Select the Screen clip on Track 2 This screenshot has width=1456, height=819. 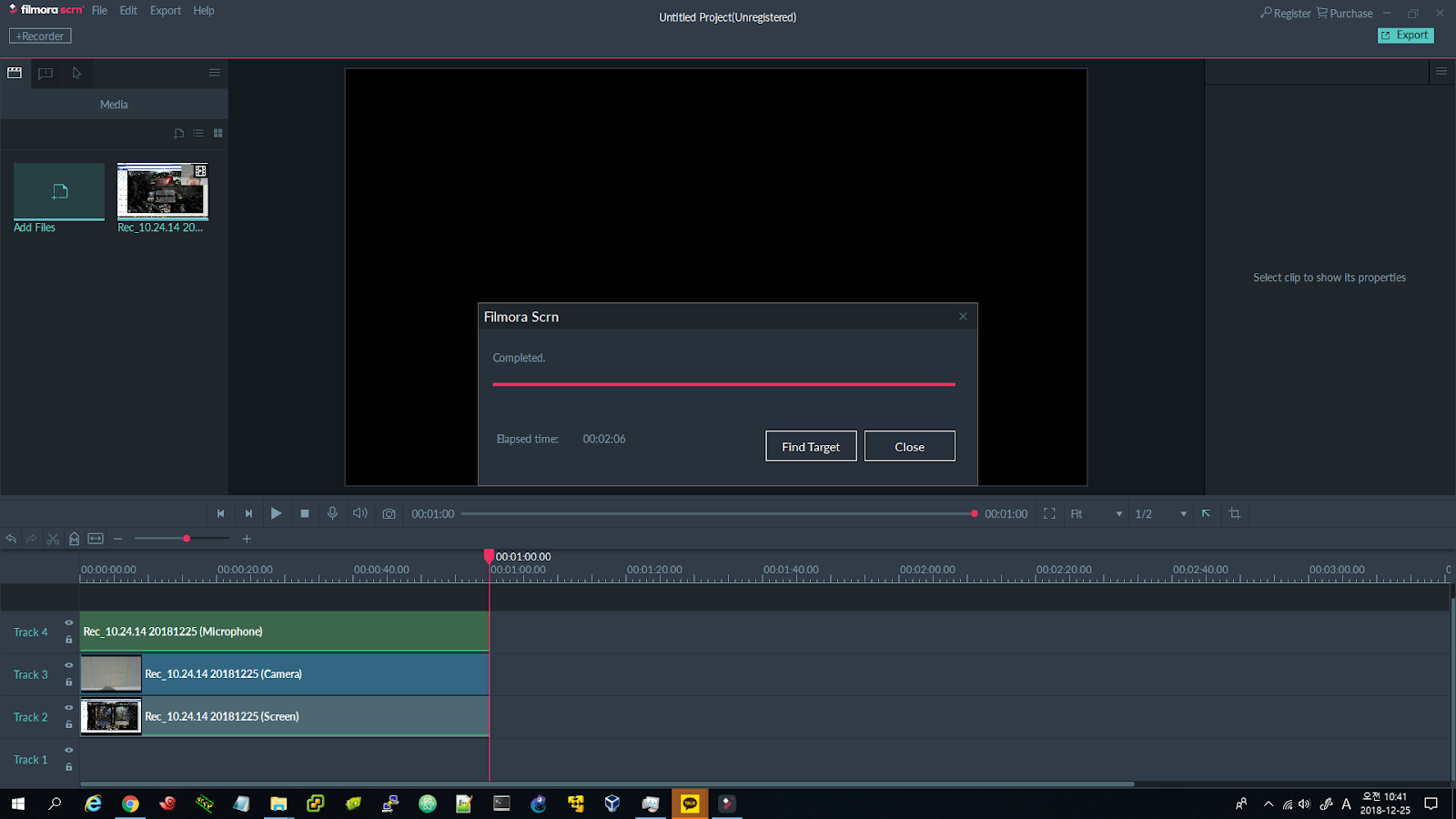[285, 716]
